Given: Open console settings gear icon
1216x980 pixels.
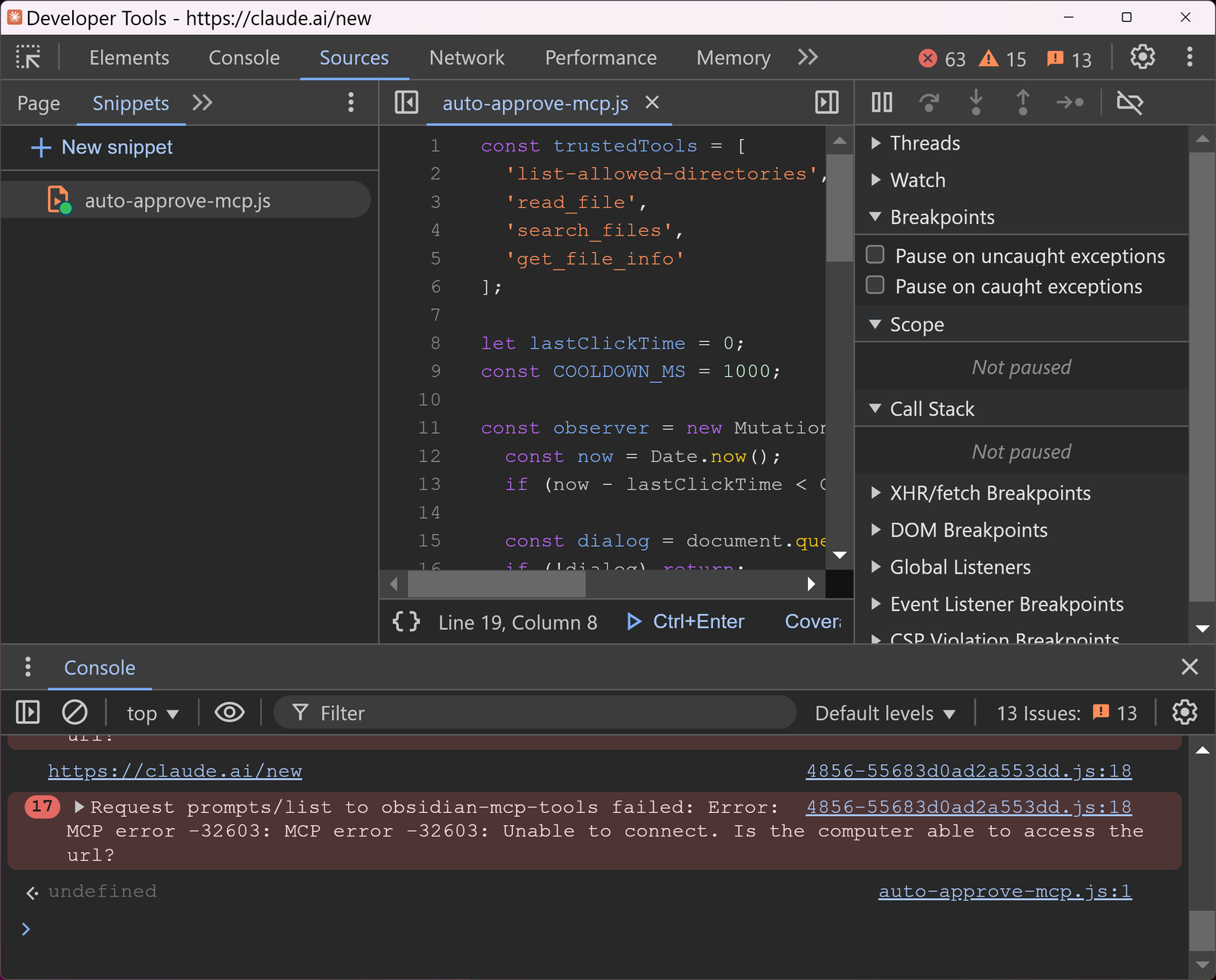Looking at the screenshot, I should tap(1185, 713).
